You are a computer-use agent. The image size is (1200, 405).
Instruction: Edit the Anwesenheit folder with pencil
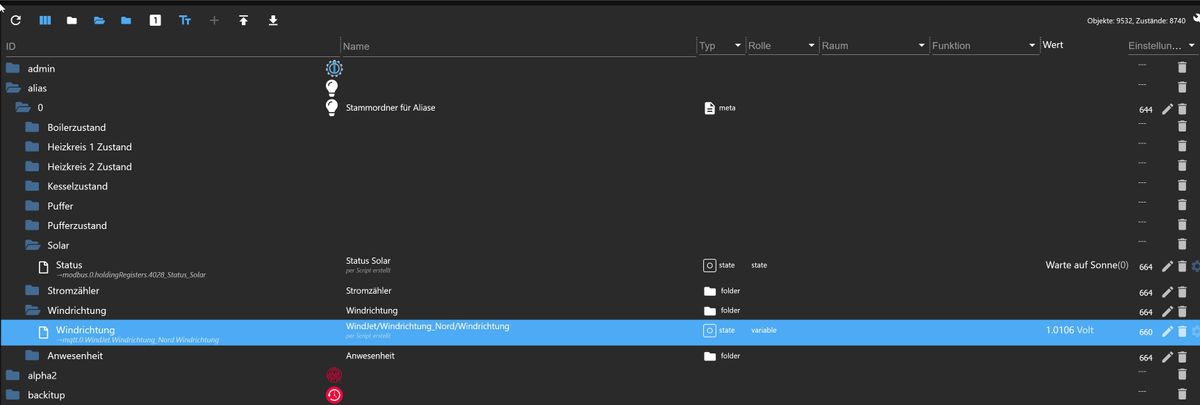(1166, 356)
